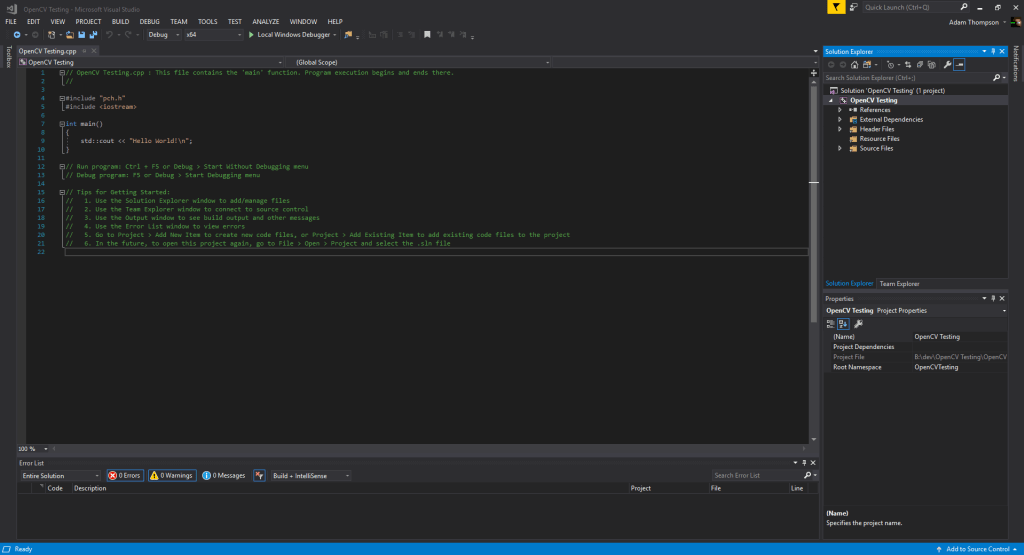The height and width of the screenshot is (555, 1024).
Task: Click the Solution Explorer Home icon
Action: pyautogui.click(x=854, y=65)
